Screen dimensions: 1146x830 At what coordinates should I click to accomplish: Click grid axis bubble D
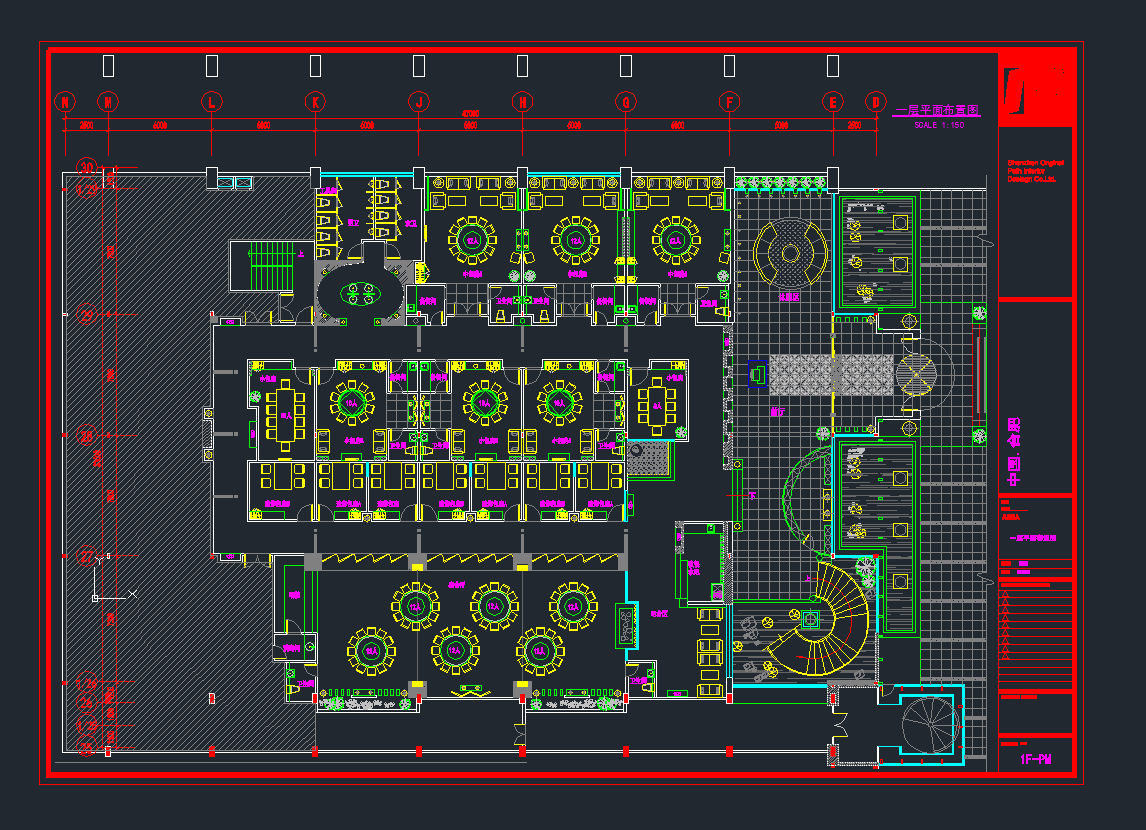876,102
